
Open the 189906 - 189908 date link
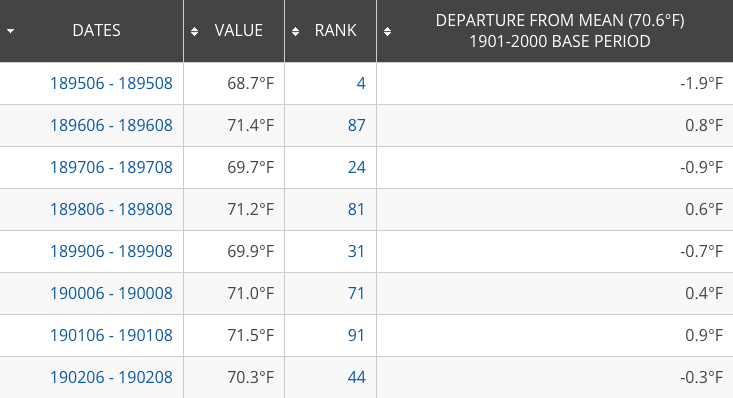[111, 251]
